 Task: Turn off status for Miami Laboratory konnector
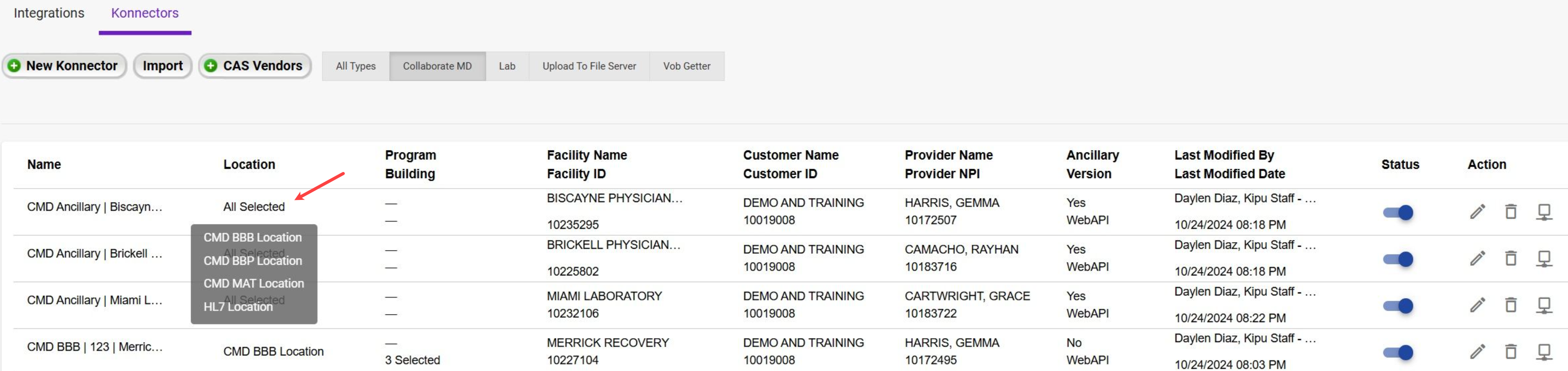point(1398,305)
